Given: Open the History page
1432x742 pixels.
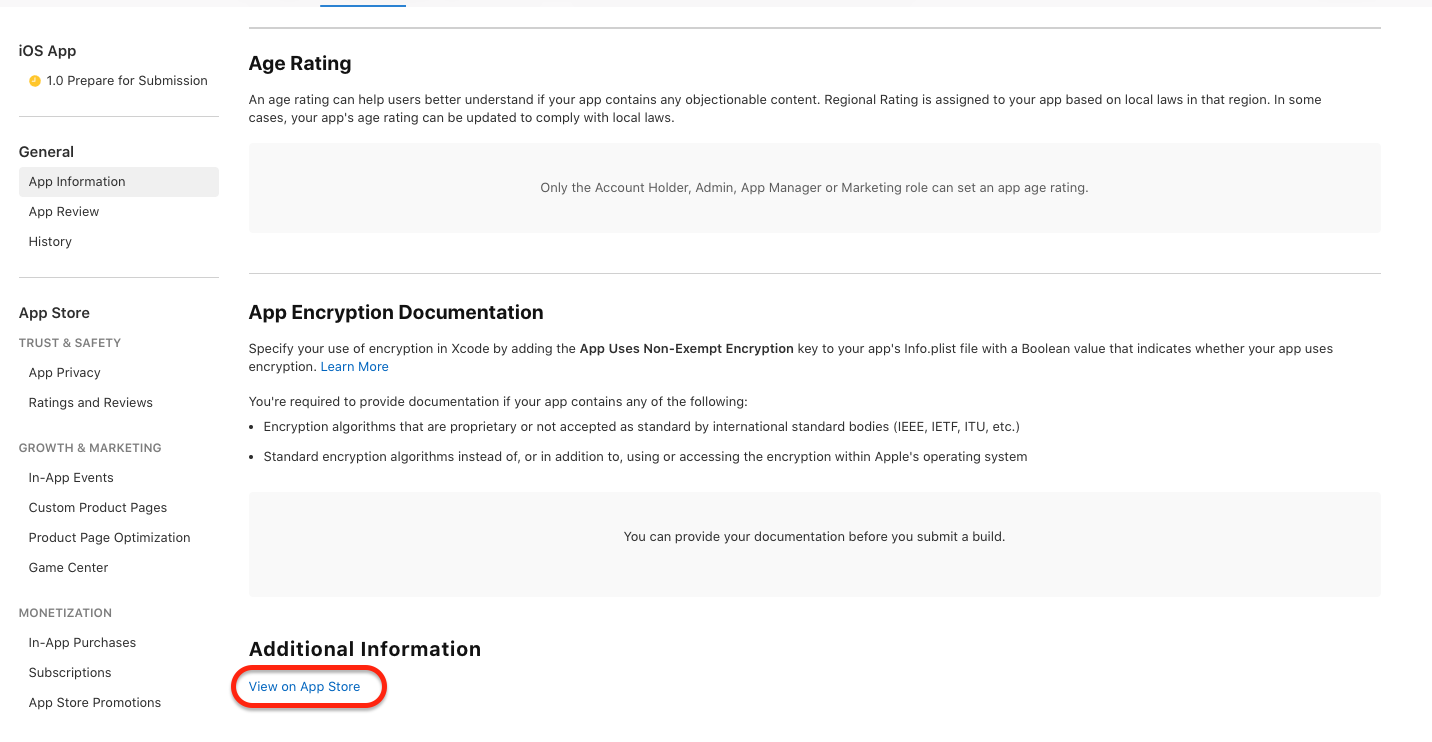Looking at the screenshot, I should tap(50, 241).
